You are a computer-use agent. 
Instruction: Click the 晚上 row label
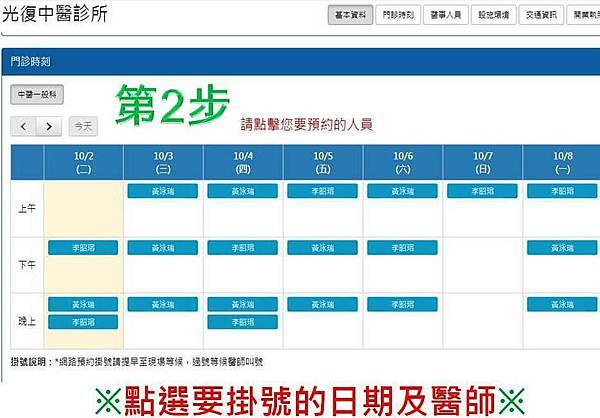(27, 321)
